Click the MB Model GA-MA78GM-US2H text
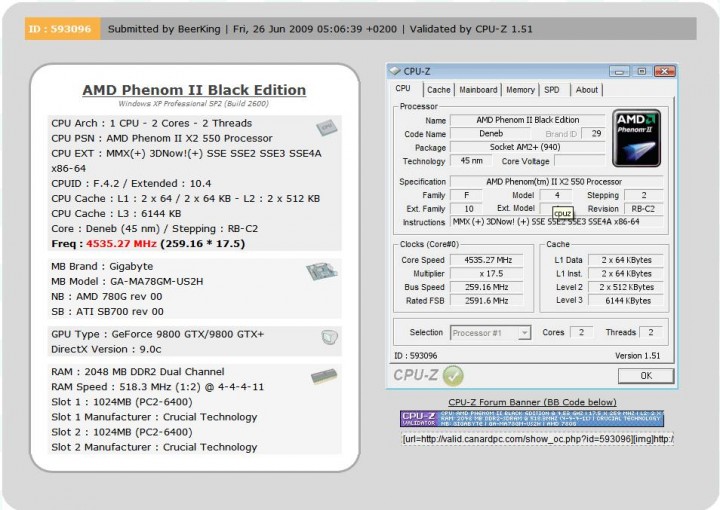Screen dimensions: 720x510 pyautogui.click(x=127, y=281)
